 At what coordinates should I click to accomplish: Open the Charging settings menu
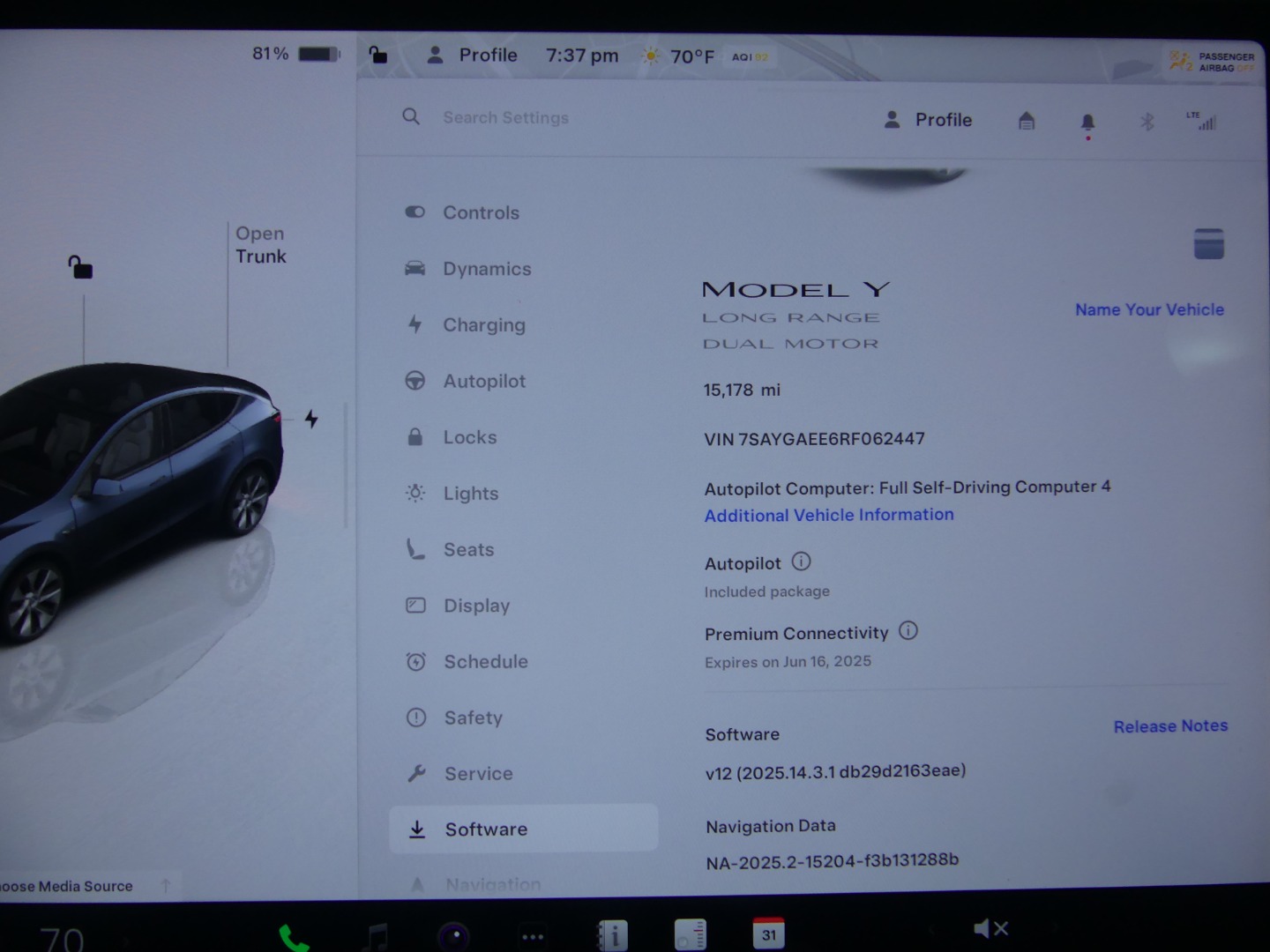pos(483,325)
